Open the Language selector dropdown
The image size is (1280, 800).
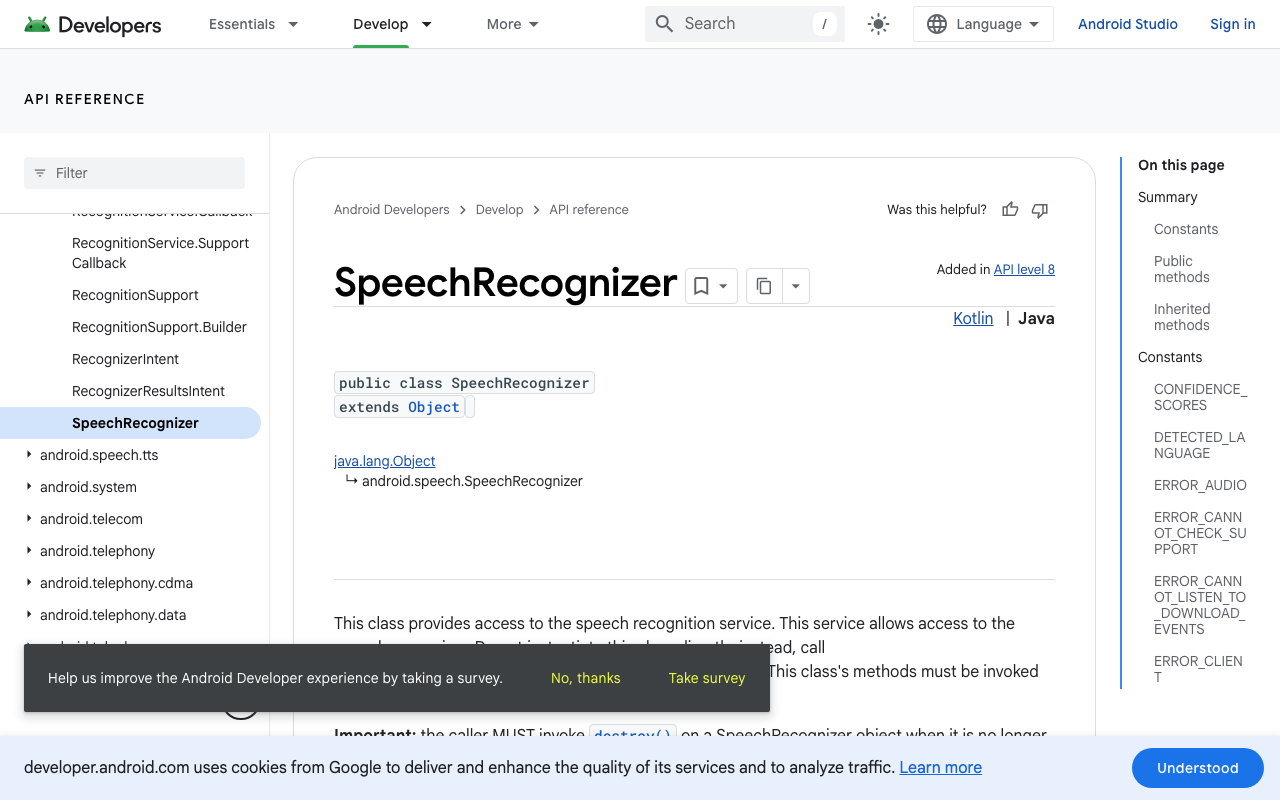[x=983, y=24]
